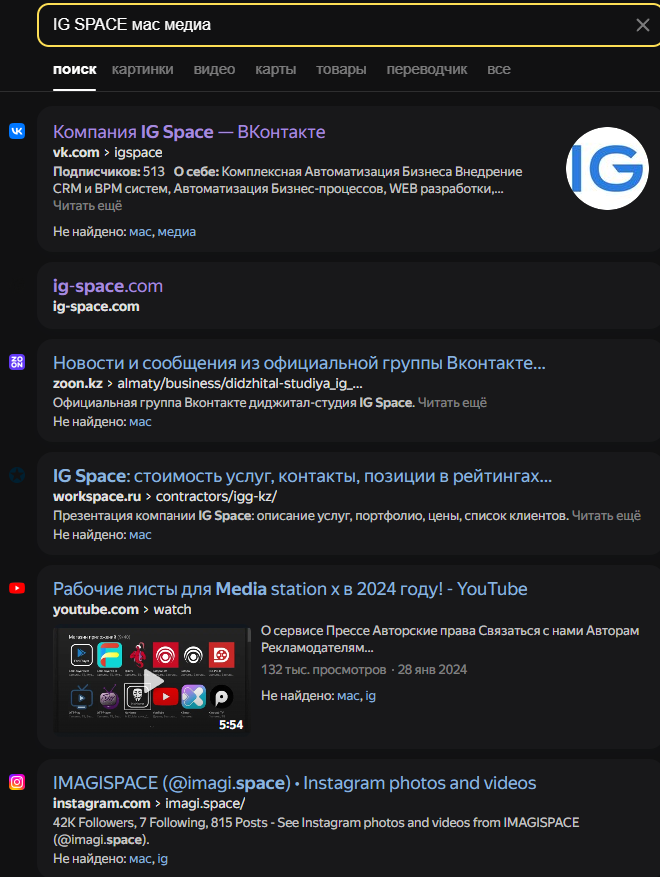Click медиа in the VK result's Не найдено
The height and width of the screenshot is (877, 660).
[x=177, y=232]
